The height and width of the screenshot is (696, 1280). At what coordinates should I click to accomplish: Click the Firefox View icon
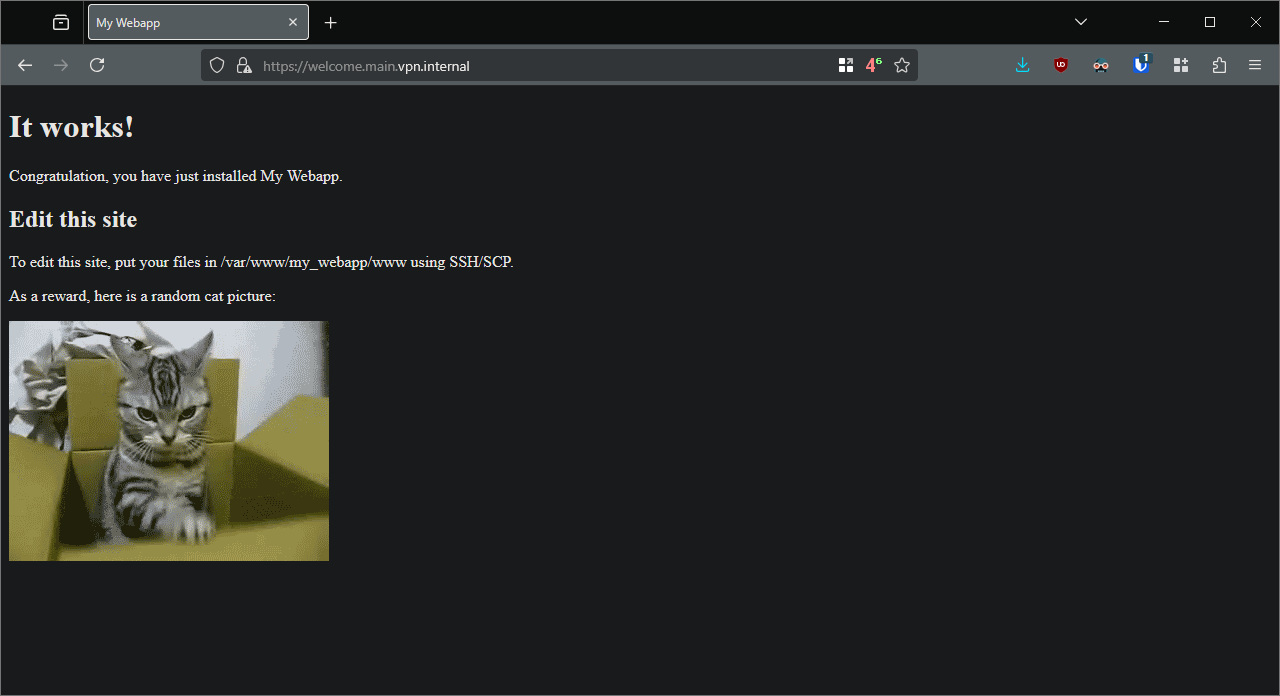pyautogui.click(x=61, y=22)
